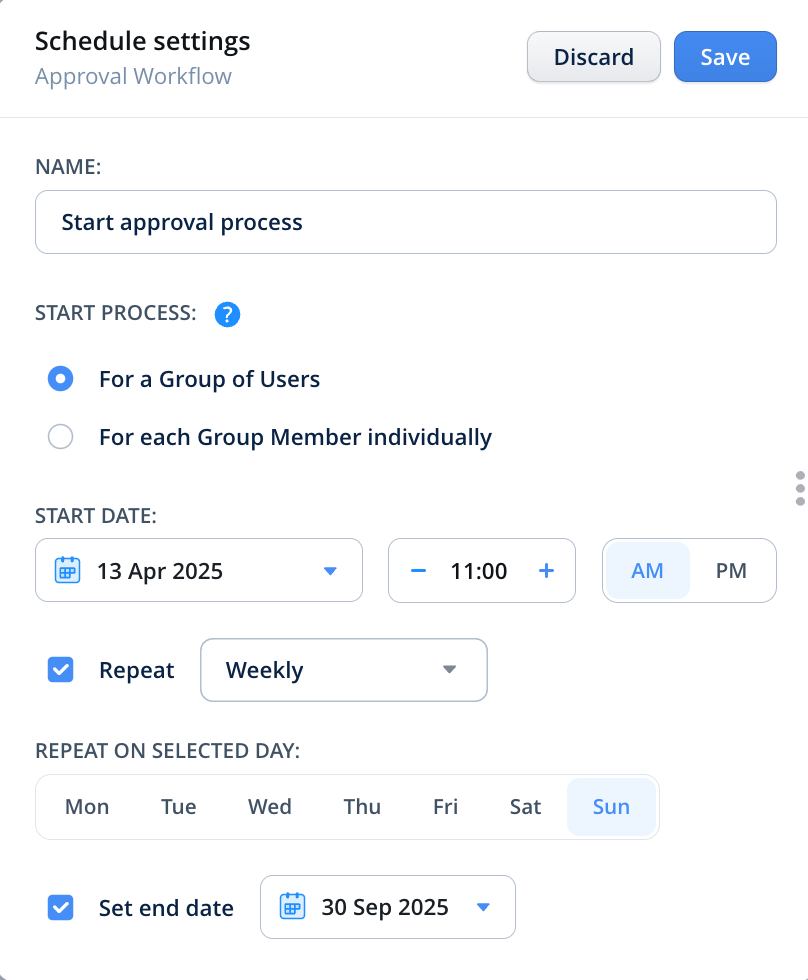Decrease the time with the minus button
The width and height of the screenshot is (808, 980).
[419, 571]
